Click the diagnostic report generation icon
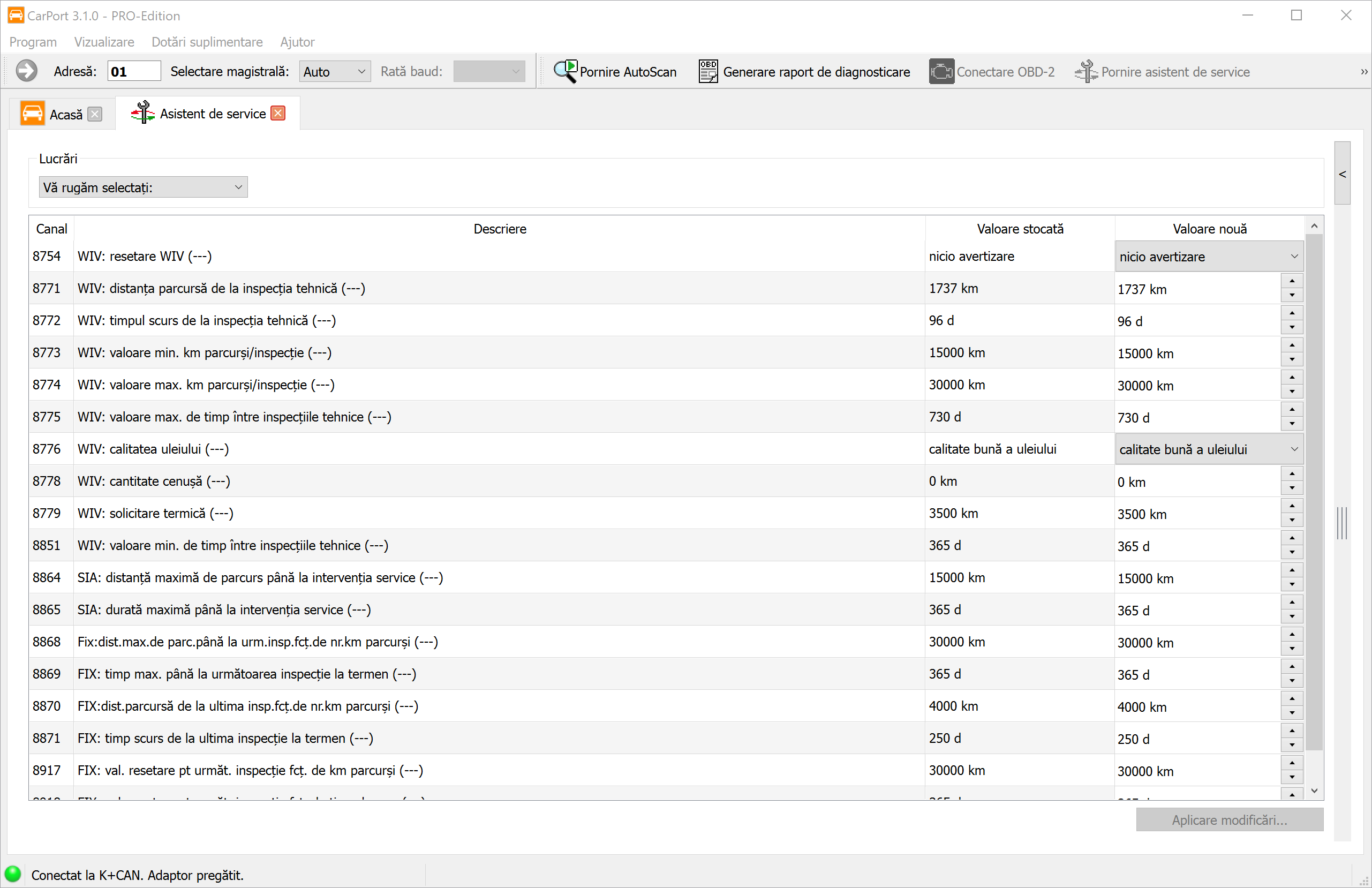This screenshot has width=1372, height=888. [x=708, y=72]
